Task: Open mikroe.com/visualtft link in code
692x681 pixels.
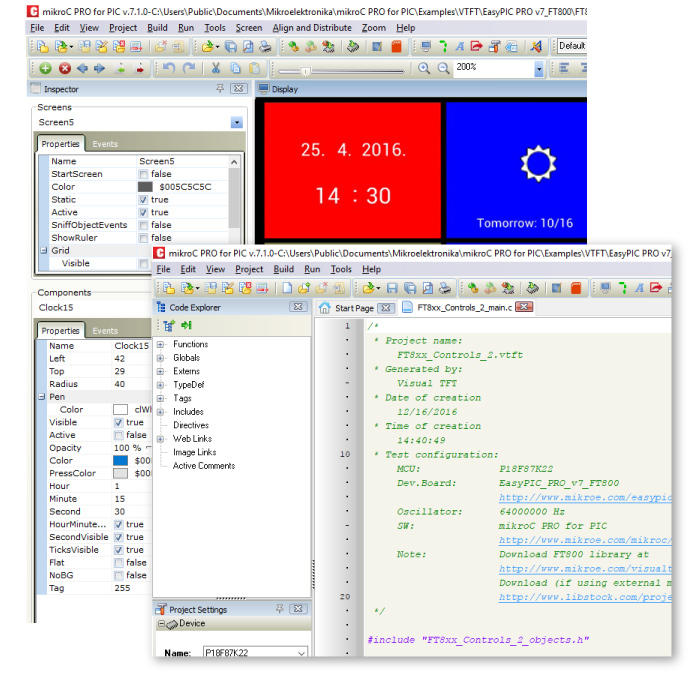Action: [585, 569]
